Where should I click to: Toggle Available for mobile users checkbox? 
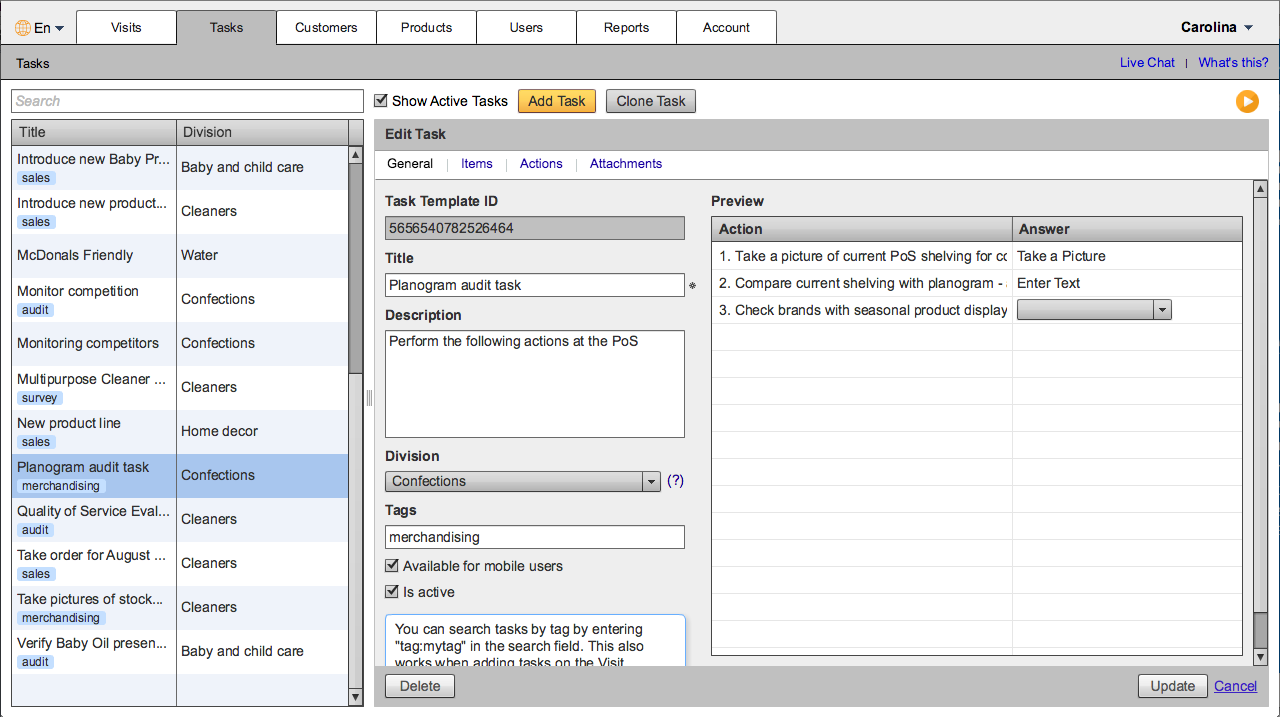[x=392, y=566]
